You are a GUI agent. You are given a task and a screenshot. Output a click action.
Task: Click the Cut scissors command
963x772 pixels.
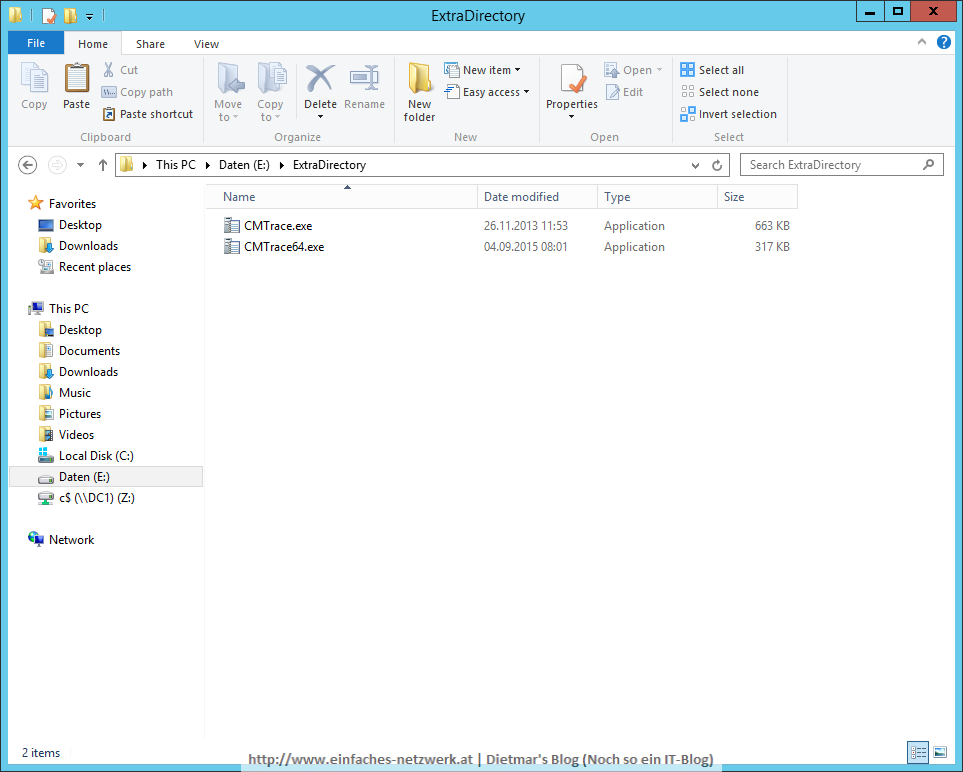point(120,70)
